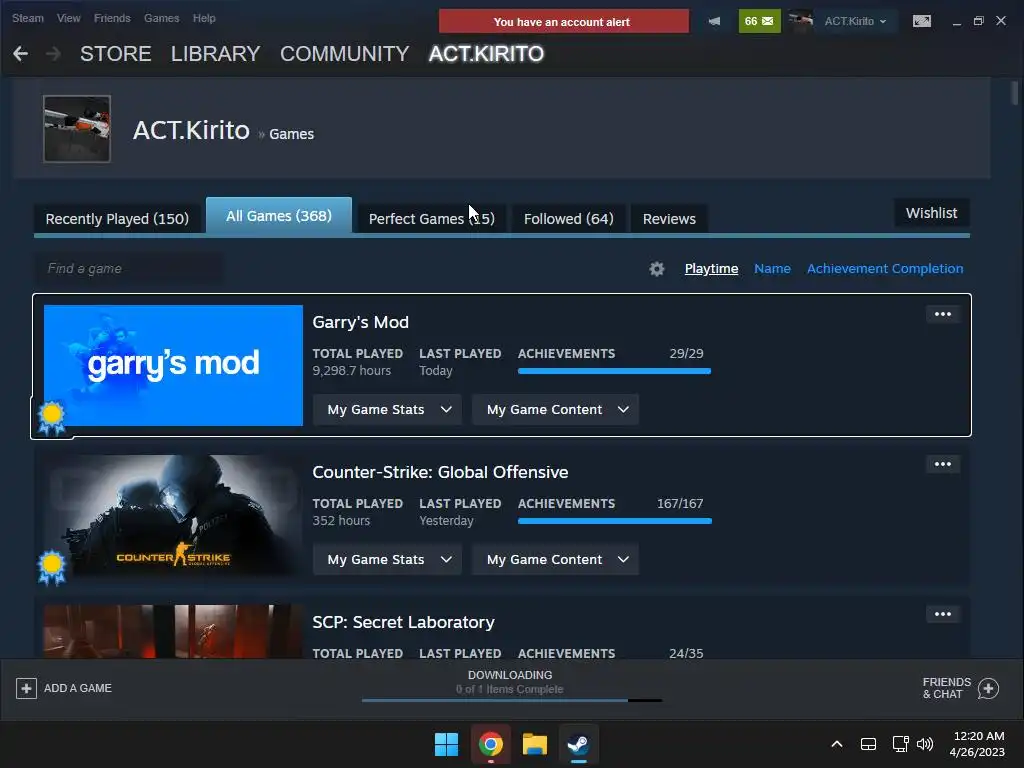
Task: Click Counter-Strike achievements progress bar
Action: (614, 521)
